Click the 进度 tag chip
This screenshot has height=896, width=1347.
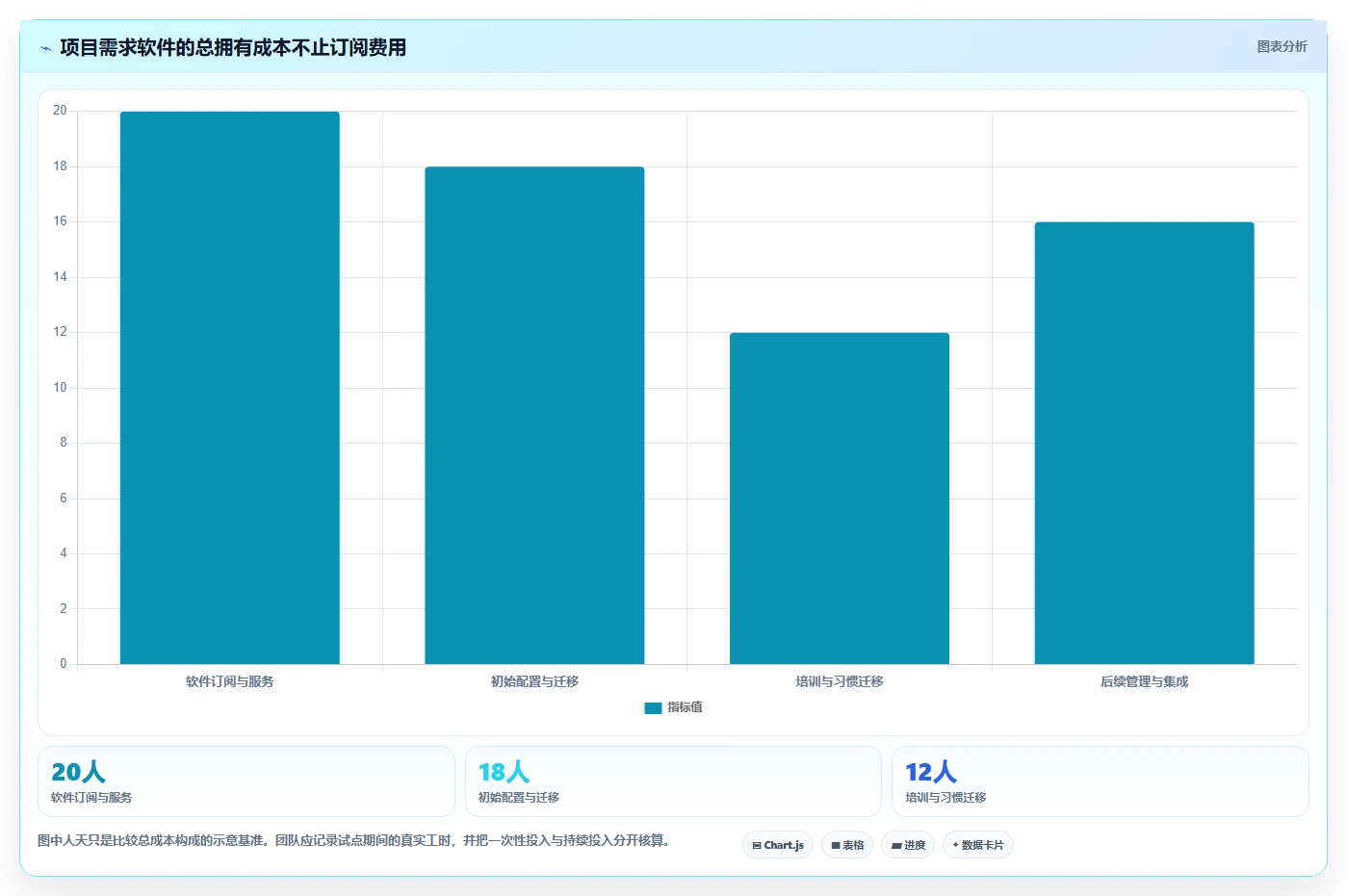(908, 845)
